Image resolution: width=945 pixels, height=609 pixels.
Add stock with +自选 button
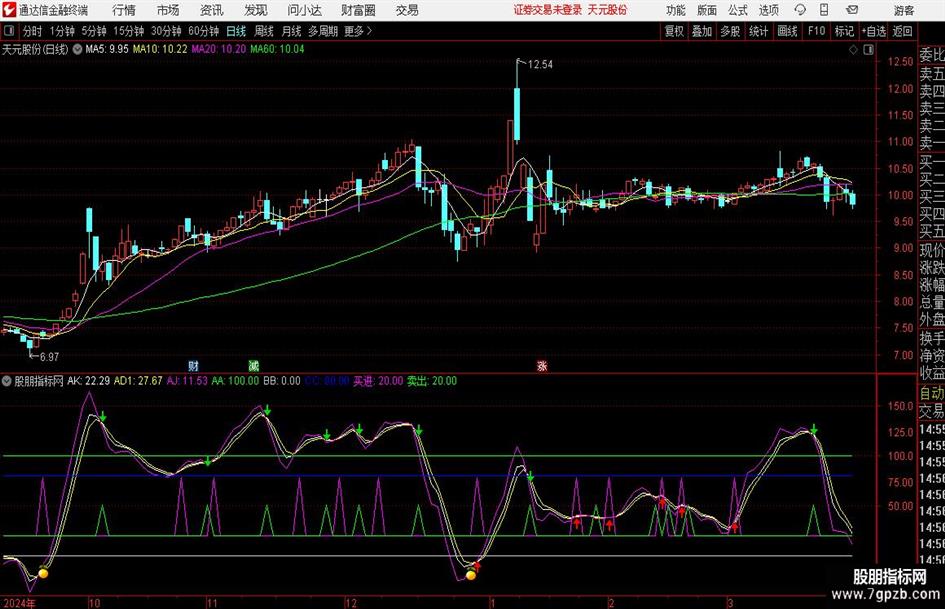pos(874,31)
